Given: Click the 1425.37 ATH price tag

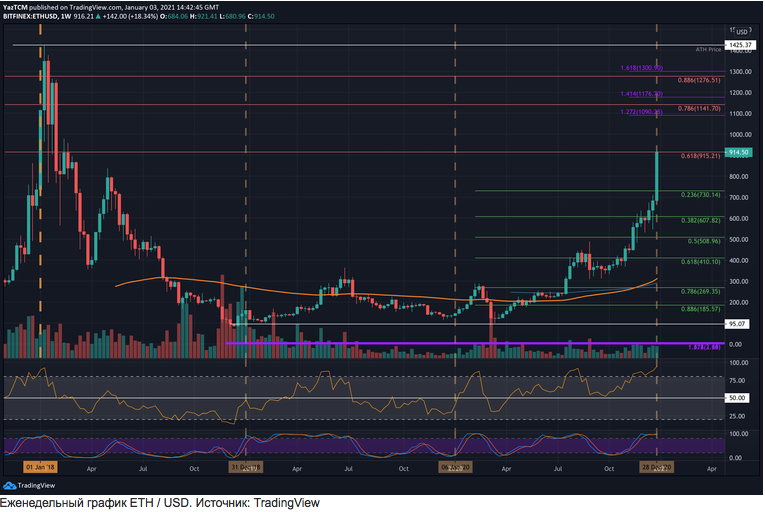Looking at the screenshot, I should (x=740, y=45).
